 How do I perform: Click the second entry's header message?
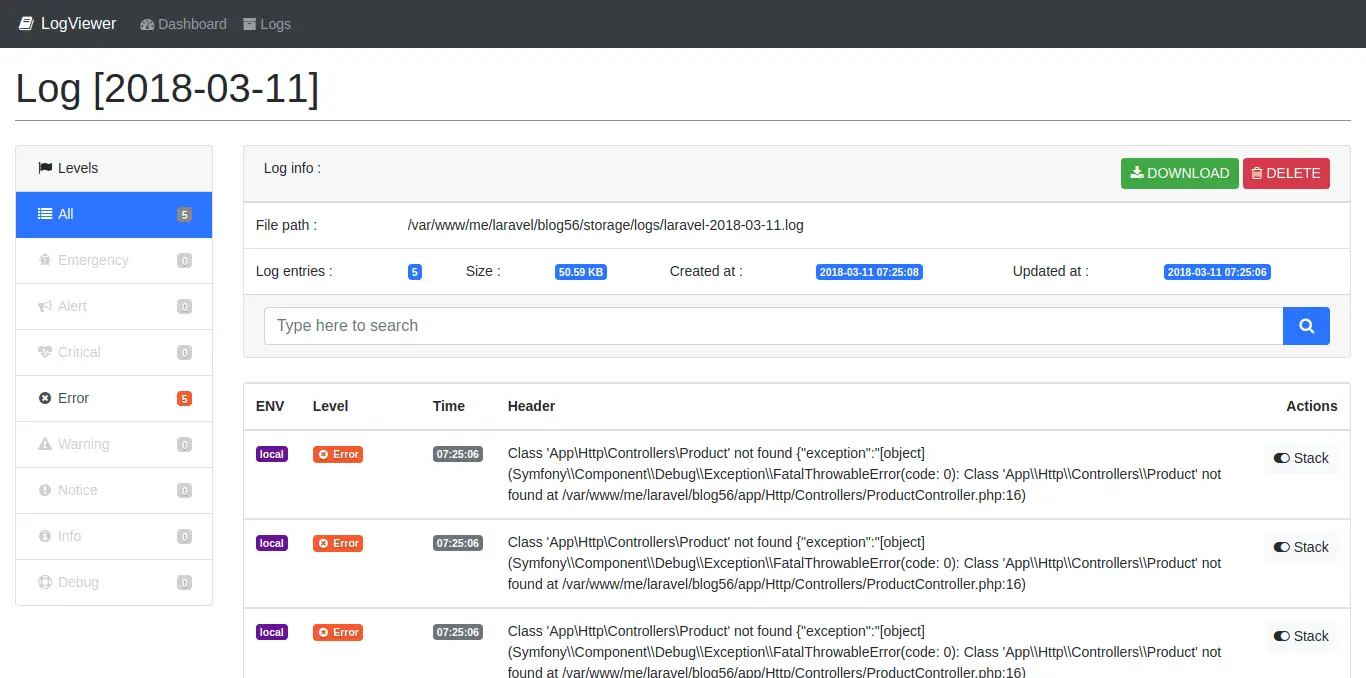(865, 563)
